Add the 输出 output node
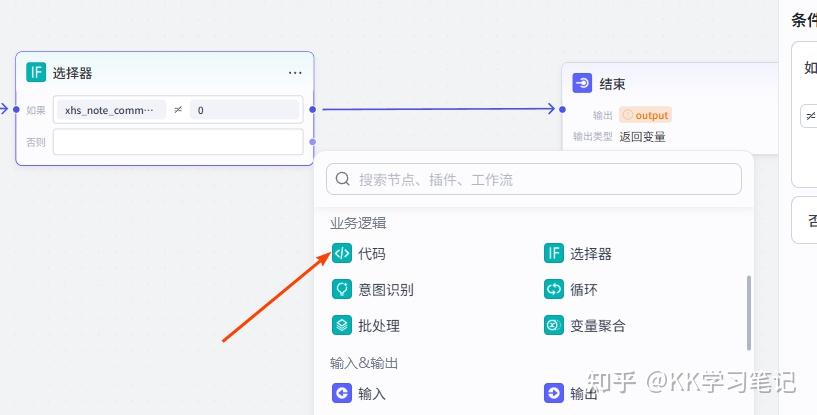The height and width of the screenshot is (415, 817). (571, 394)
